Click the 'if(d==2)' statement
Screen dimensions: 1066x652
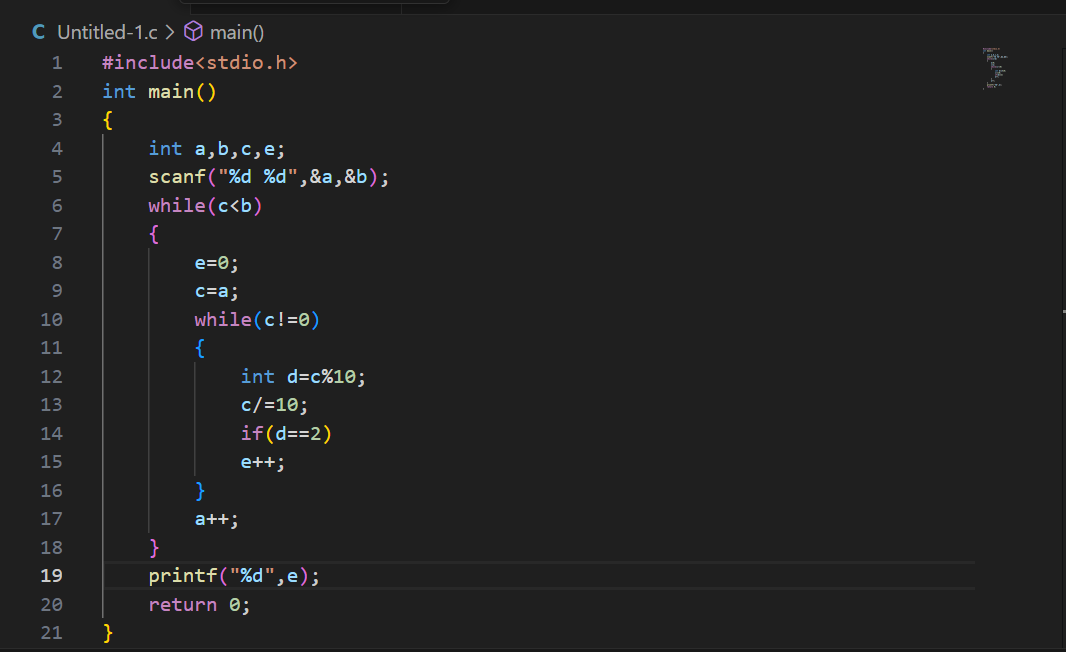tap(286, 434)
